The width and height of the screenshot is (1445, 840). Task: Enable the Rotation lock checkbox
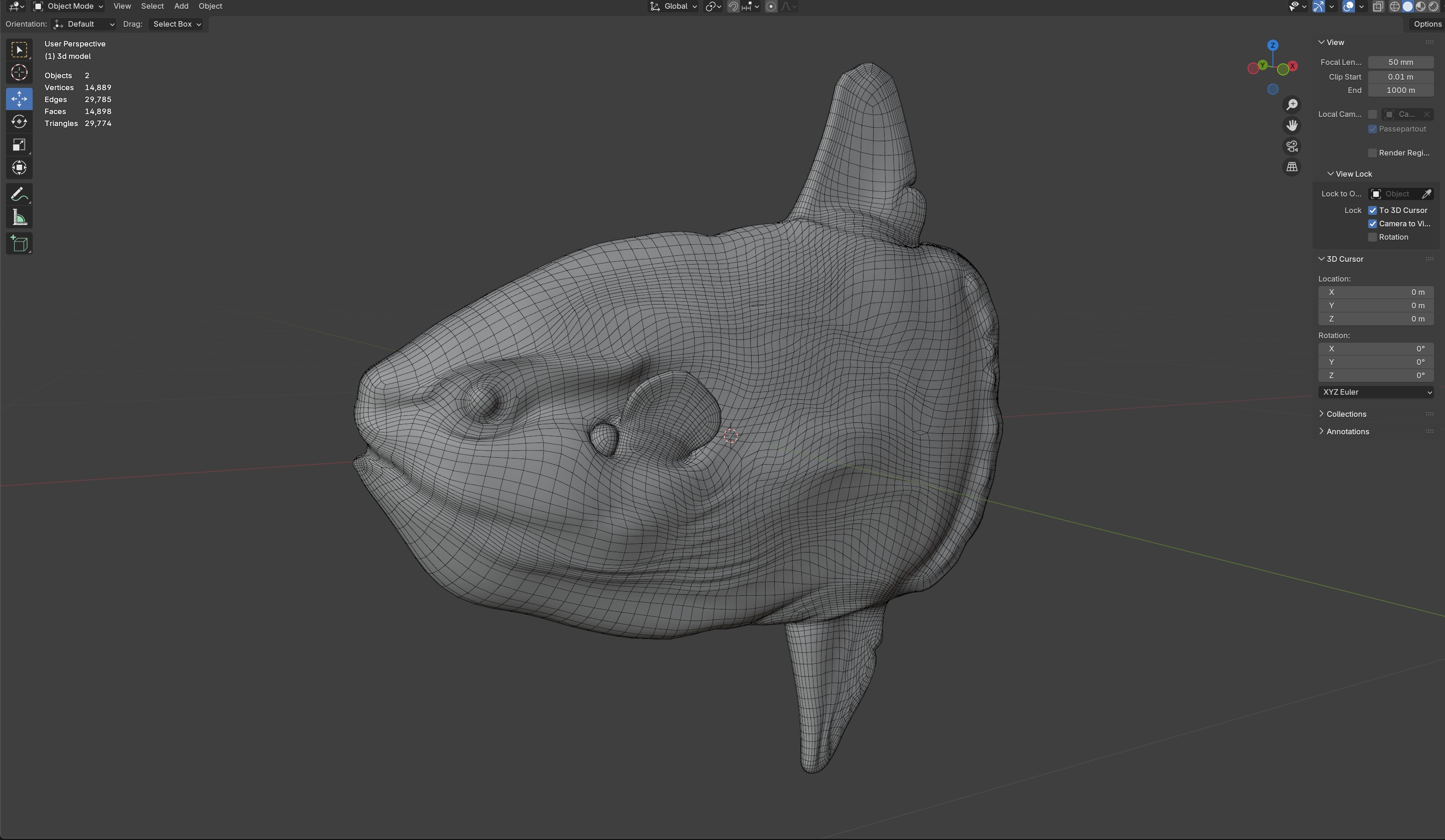(x=1372, y=237)
